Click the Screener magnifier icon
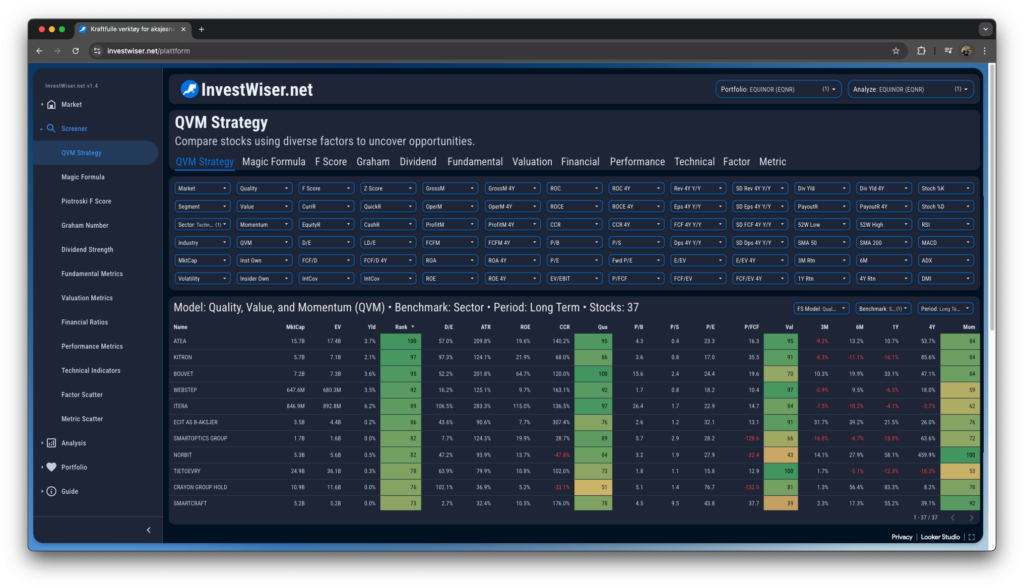This screenshot has width=1024, height=588. coord(51,129)
